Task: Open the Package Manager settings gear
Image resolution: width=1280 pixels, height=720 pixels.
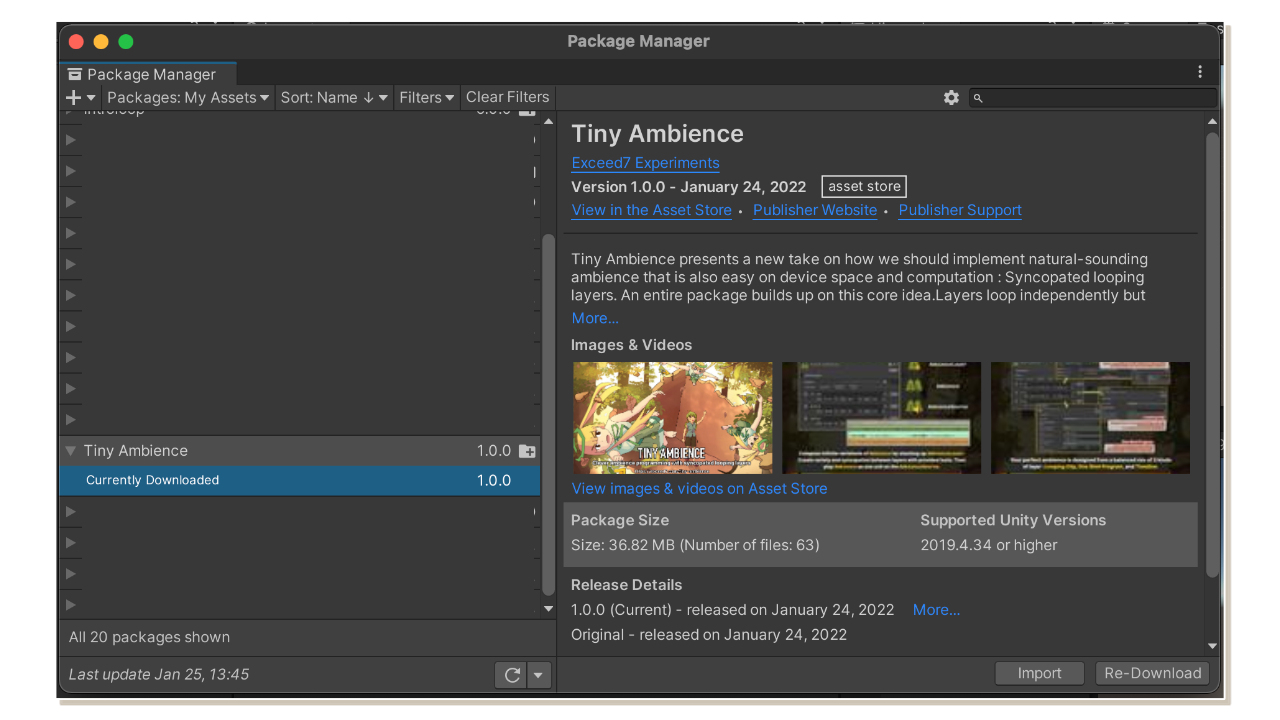Action: click(951, 97)
